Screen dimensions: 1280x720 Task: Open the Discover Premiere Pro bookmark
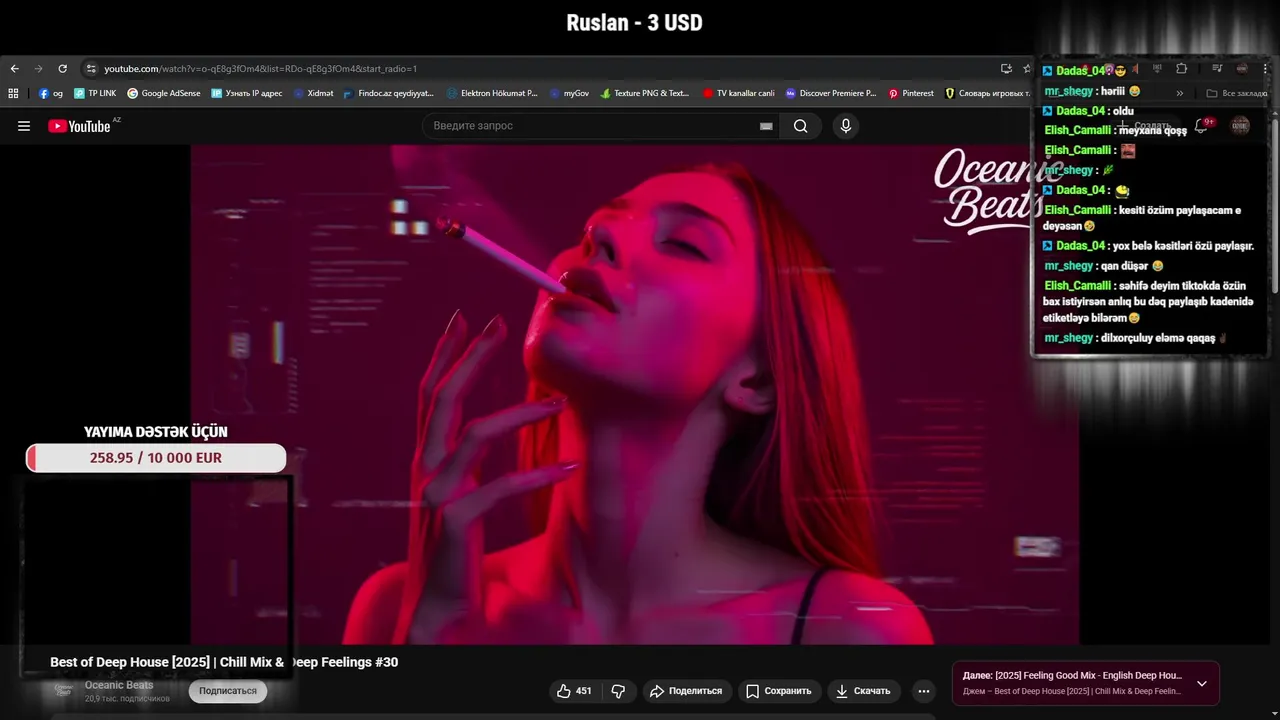pos(831,93)
